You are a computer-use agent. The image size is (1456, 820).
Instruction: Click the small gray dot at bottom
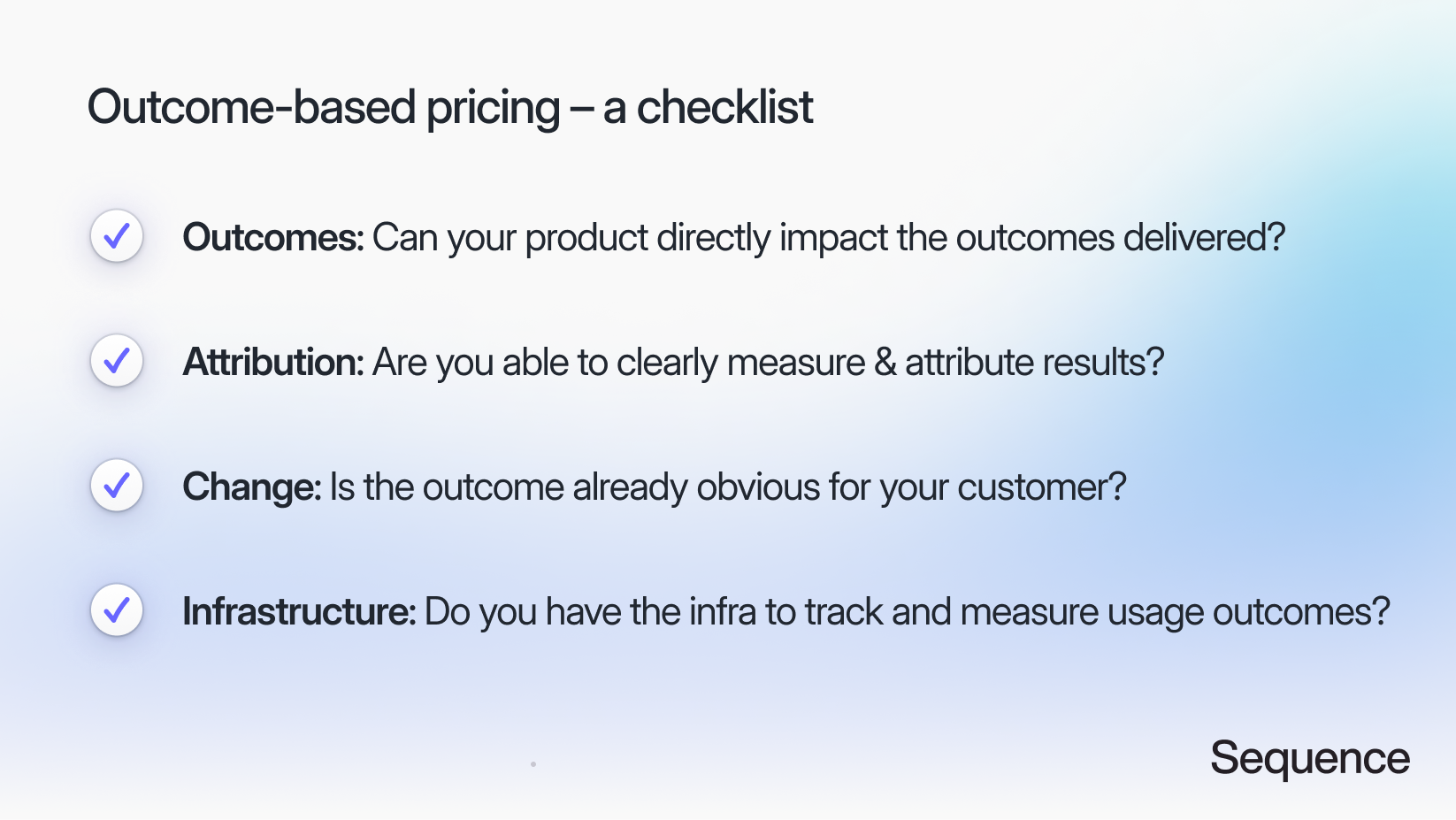(x=533, y=764)
